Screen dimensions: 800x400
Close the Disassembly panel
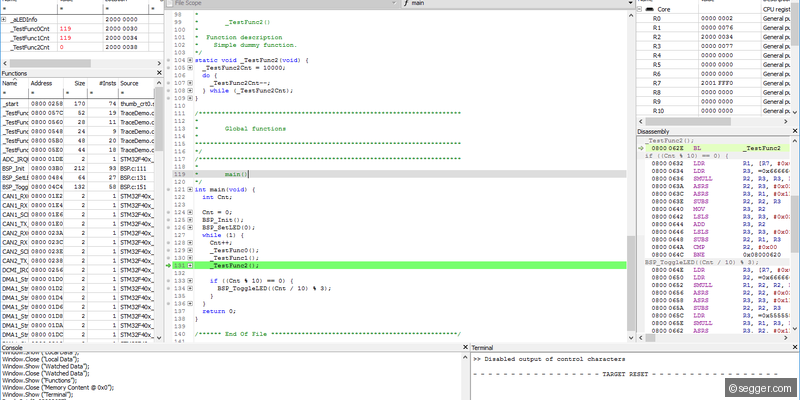coord(794,130)
